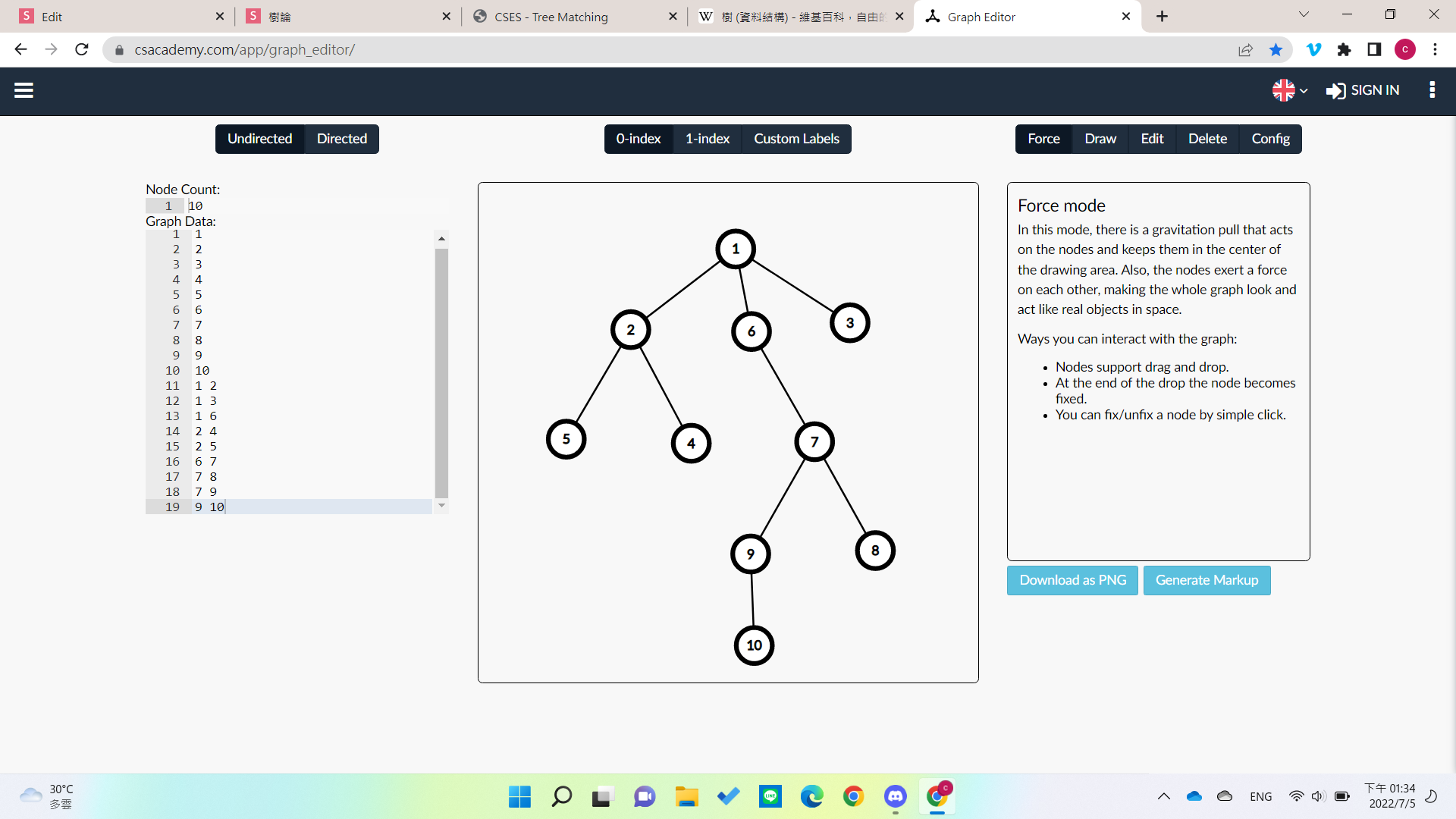Select Undirected graph type

click(x=259, y=139)
